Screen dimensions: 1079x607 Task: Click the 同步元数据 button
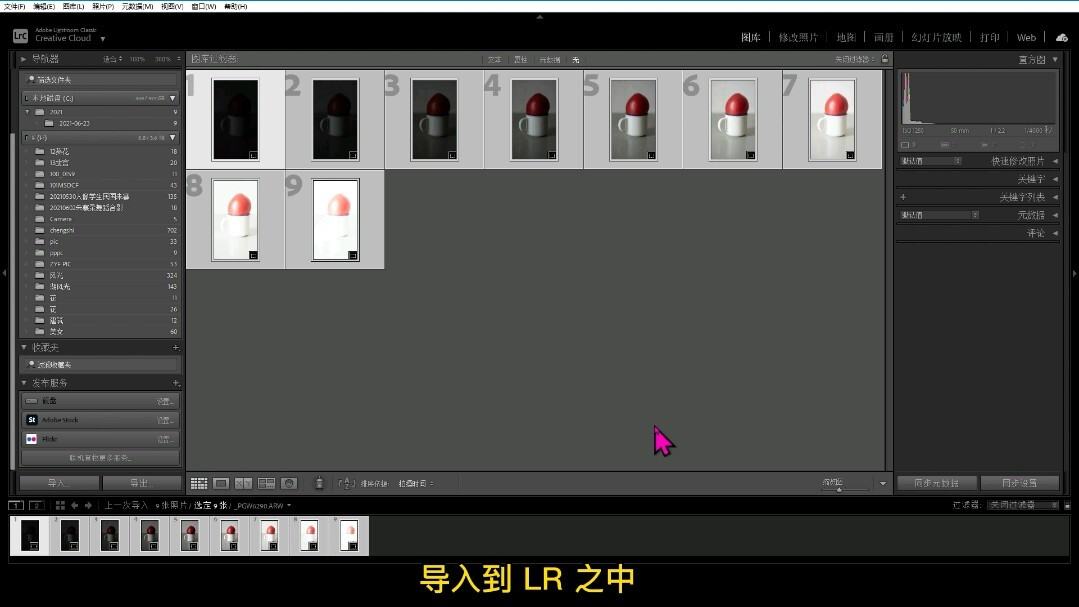(937, 483)
